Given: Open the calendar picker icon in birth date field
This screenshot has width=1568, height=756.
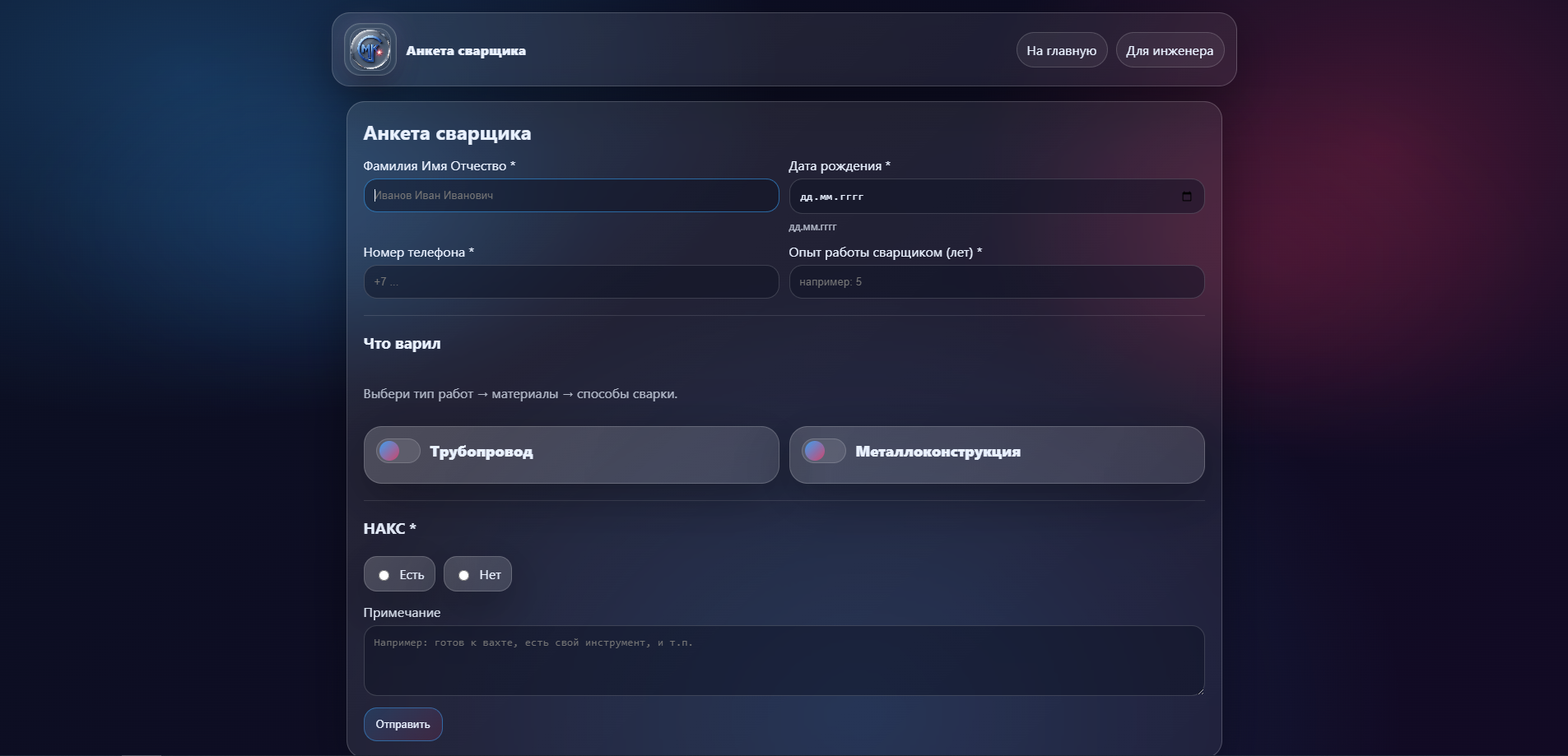Looking at the screenshot, I should coord(1186,197).
